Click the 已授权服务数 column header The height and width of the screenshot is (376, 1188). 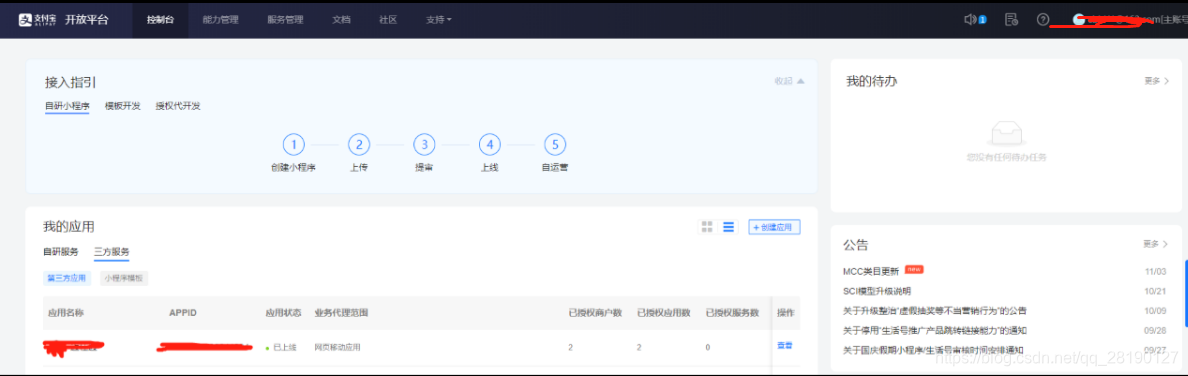[x=732, y=312]
